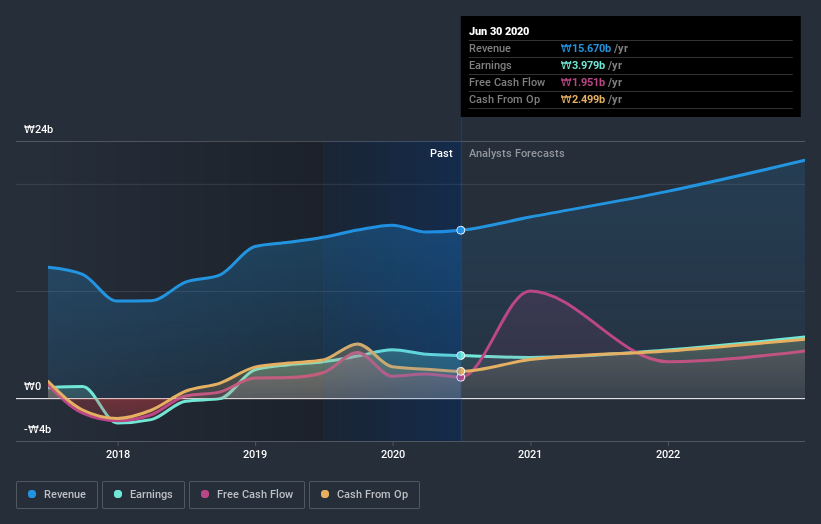Toggle the Earnings series in legend
Viewport: 821px width, 524px height.
click(x=143, y=495)
